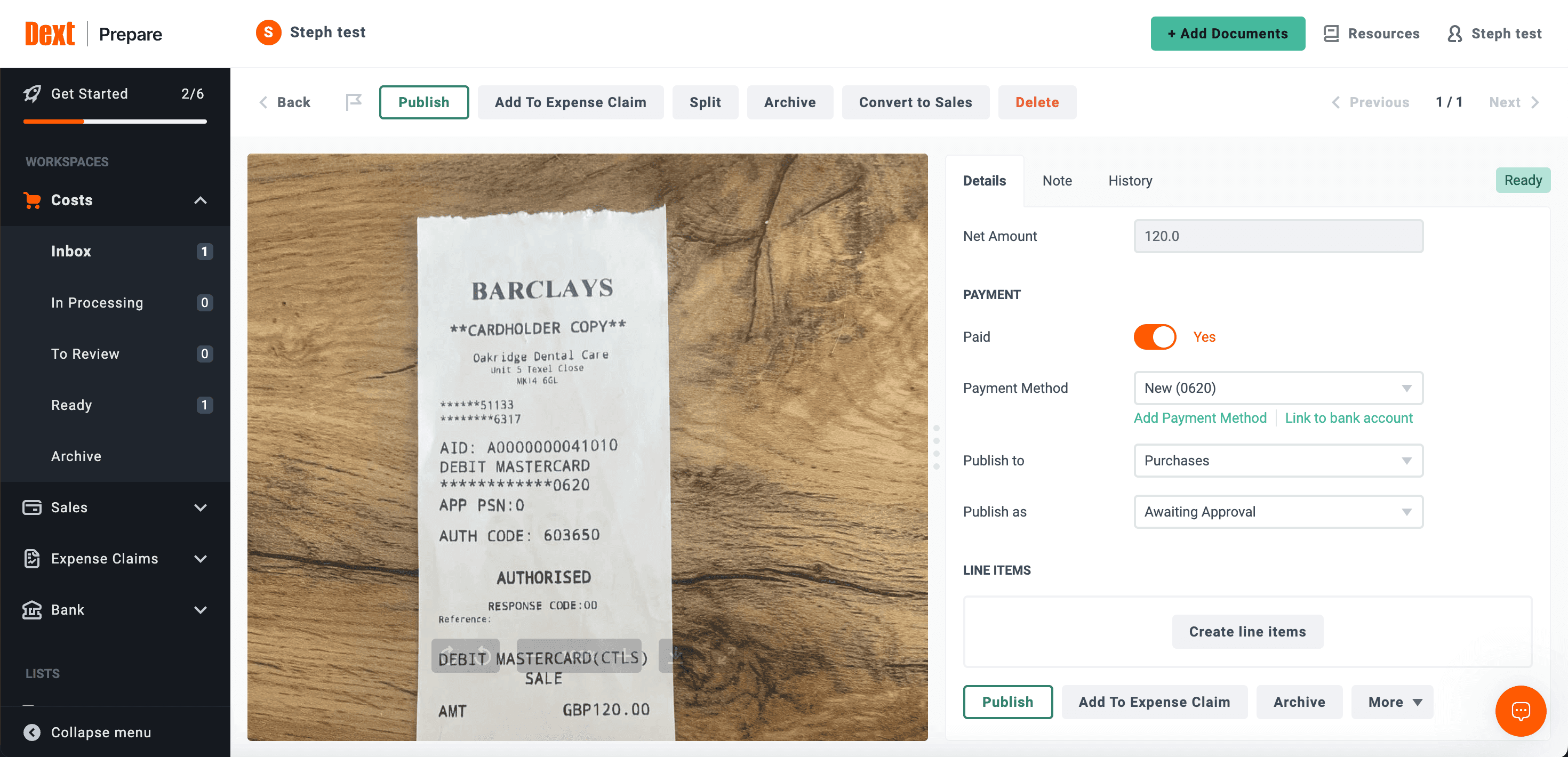1568x757 pixels.
Task: Click the Bank icon in sidebar
Action: [31, 609]
